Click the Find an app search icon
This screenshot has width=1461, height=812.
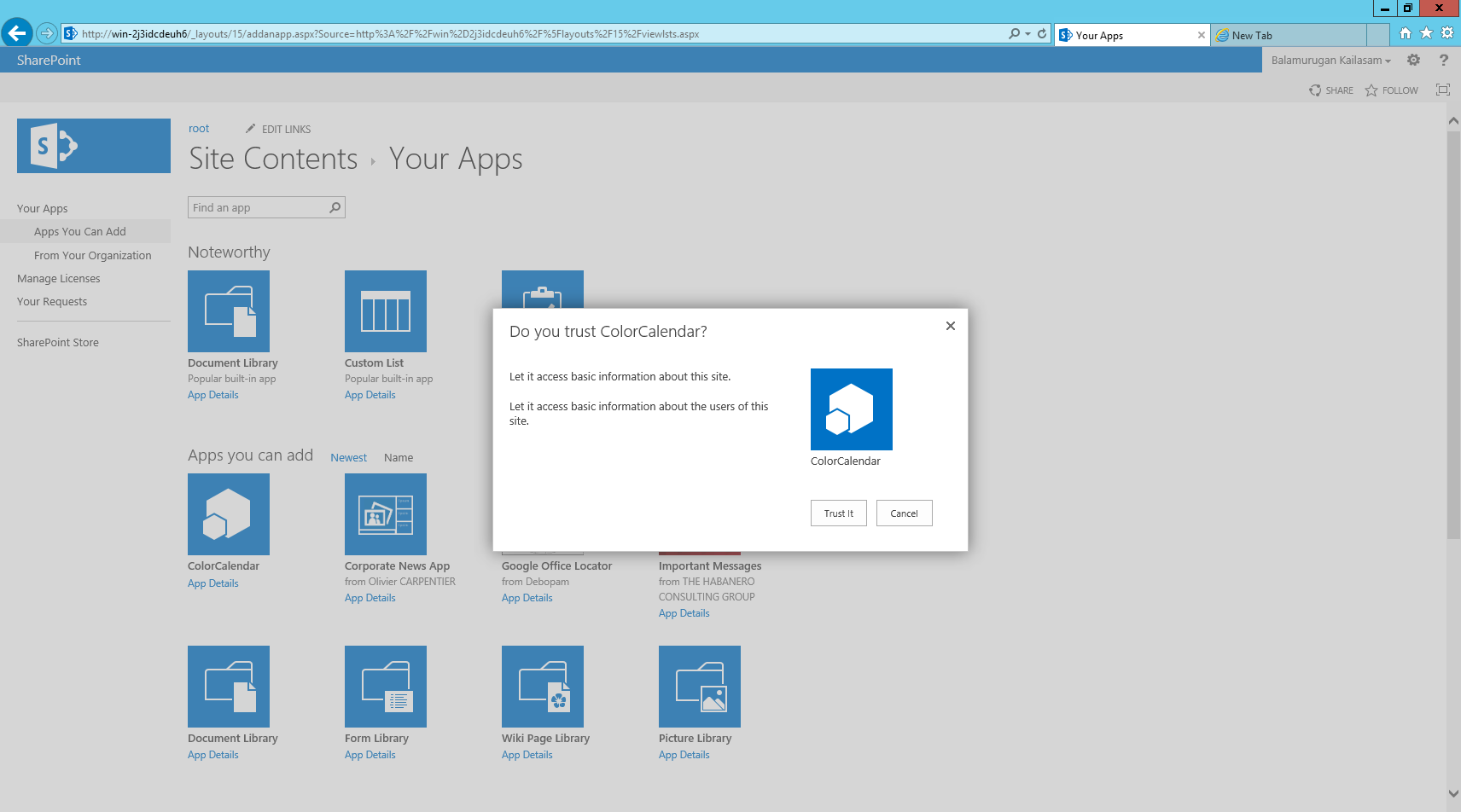[335, 207]
